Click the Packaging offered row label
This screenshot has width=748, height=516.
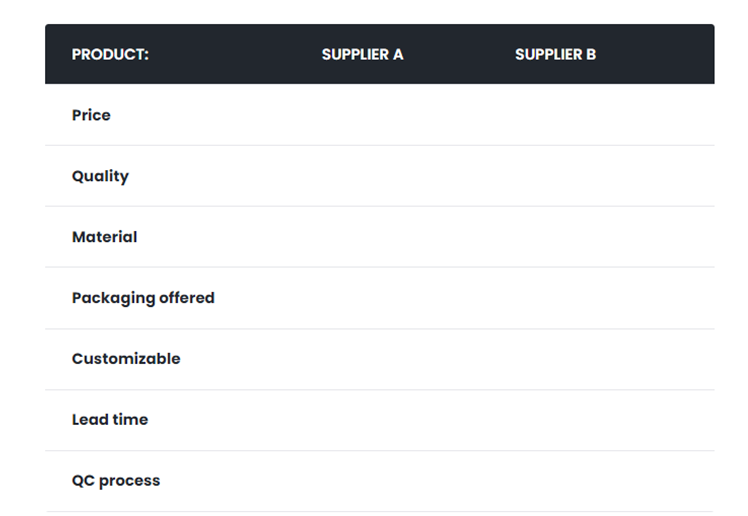[x=143, y=298]
